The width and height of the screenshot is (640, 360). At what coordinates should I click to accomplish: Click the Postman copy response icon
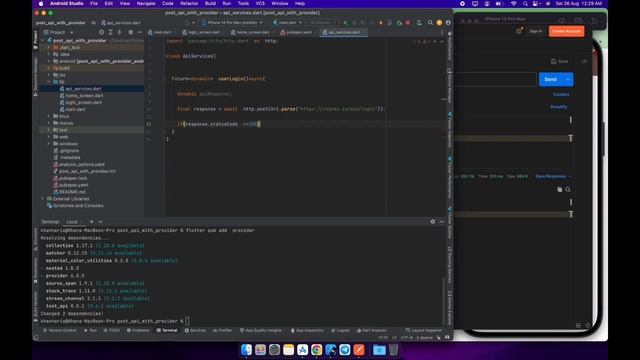[x=560, y=190]
